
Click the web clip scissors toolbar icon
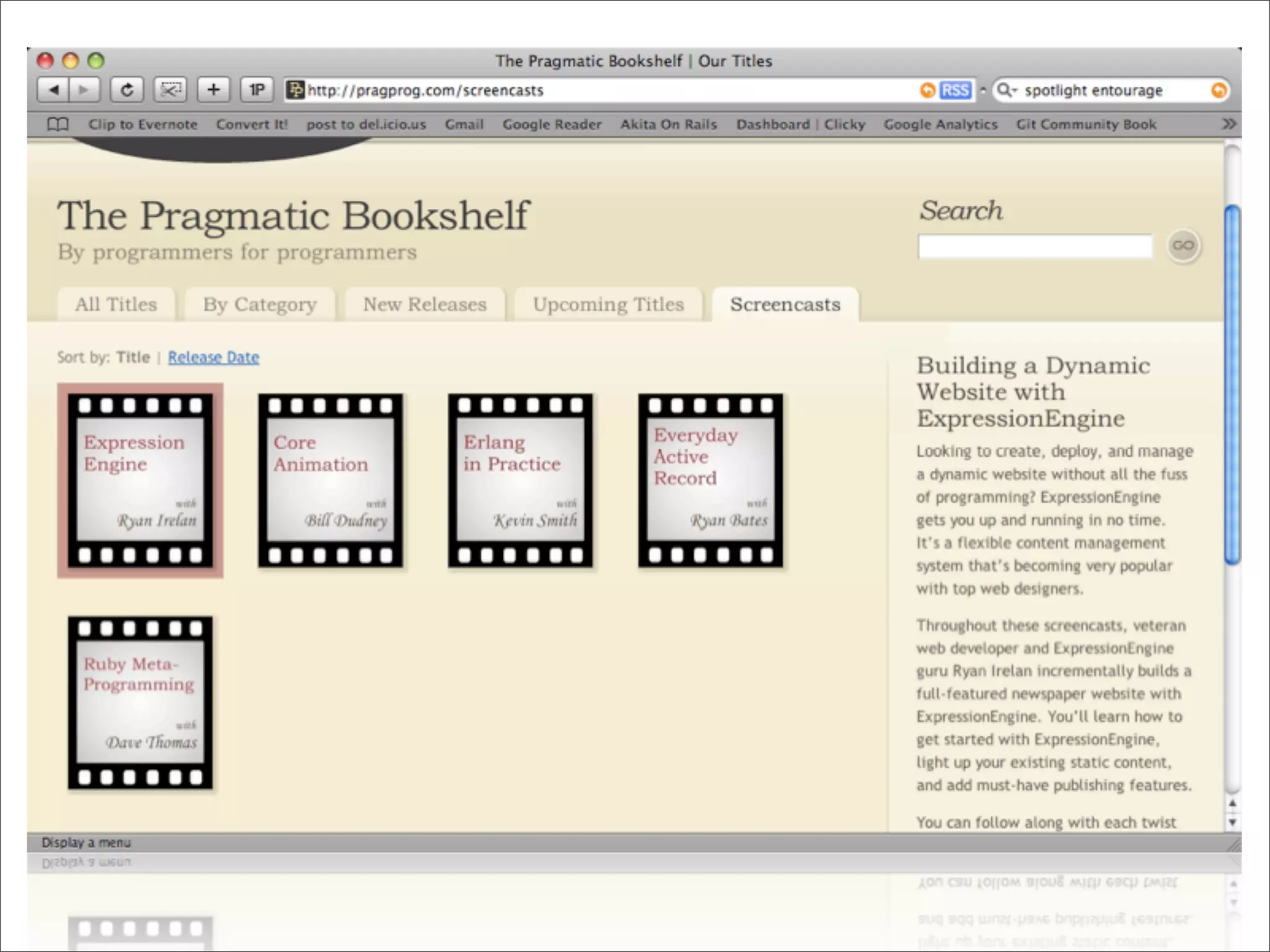coord(171,90)
